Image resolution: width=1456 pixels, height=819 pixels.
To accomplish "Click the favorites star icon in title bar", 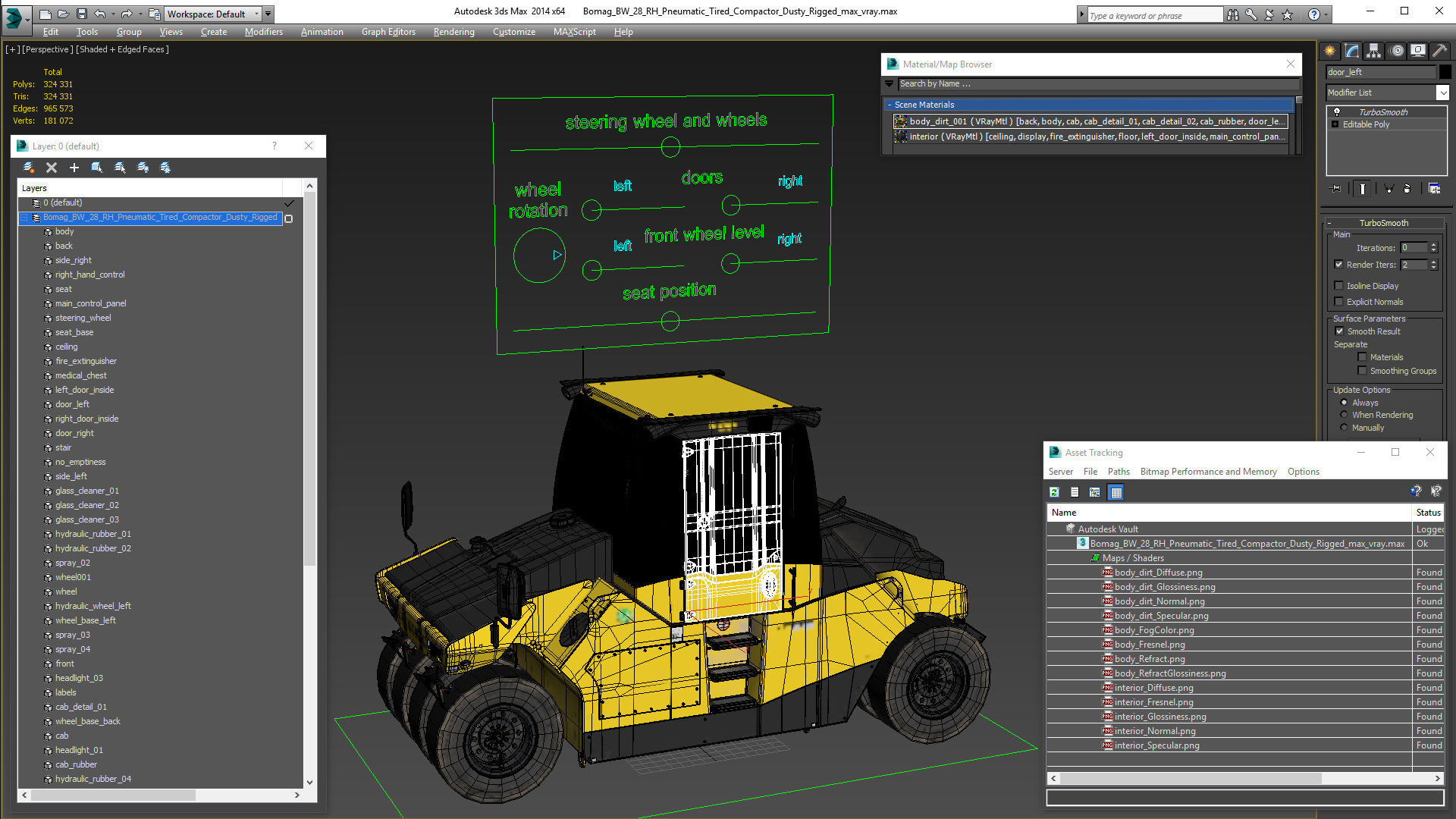I will [x=1287, y=14].
